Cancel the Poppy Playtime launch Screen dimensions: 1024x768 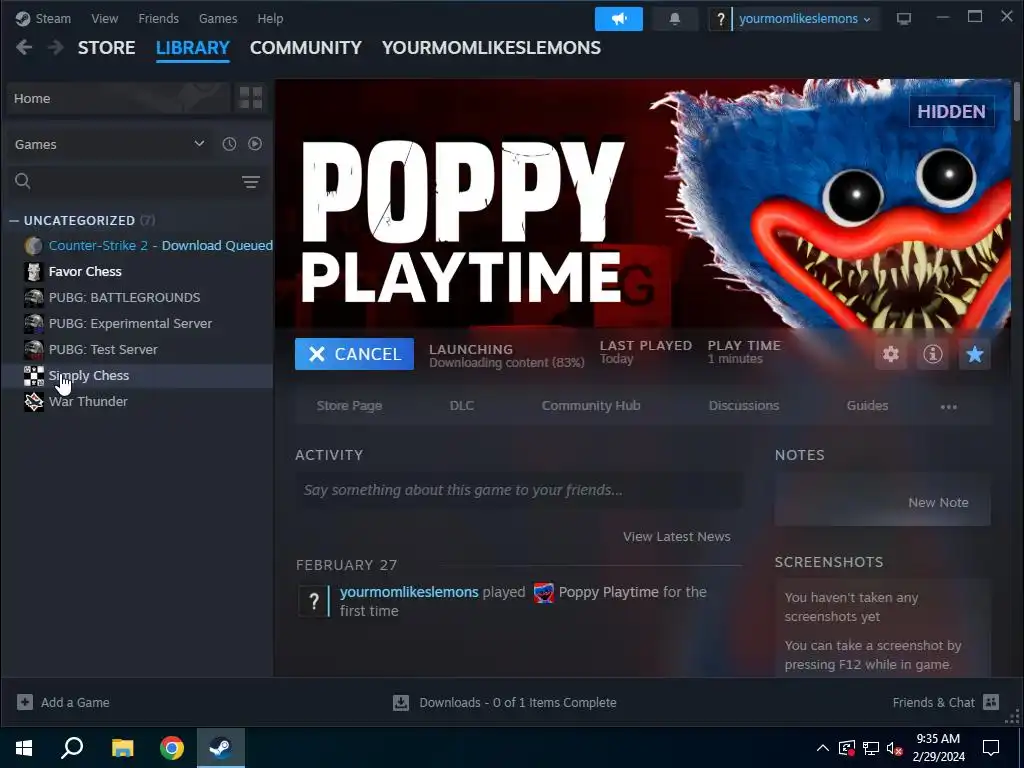[354, 354]
